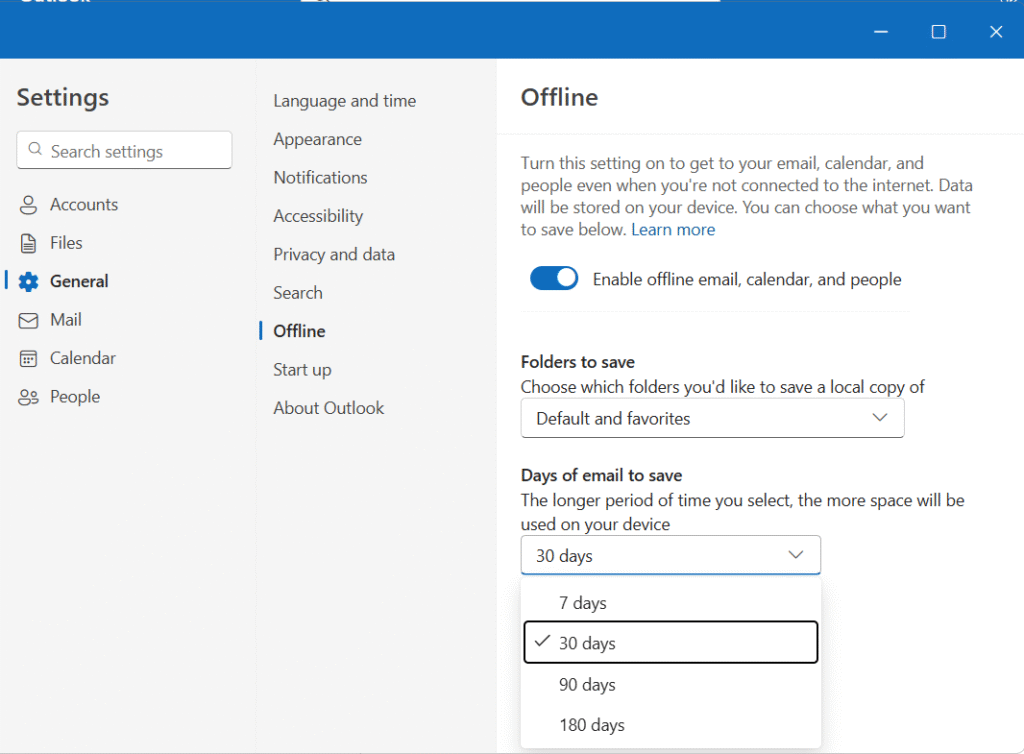Click the General gear icon
Screen dimensions: 1024x754
point(29,282)
